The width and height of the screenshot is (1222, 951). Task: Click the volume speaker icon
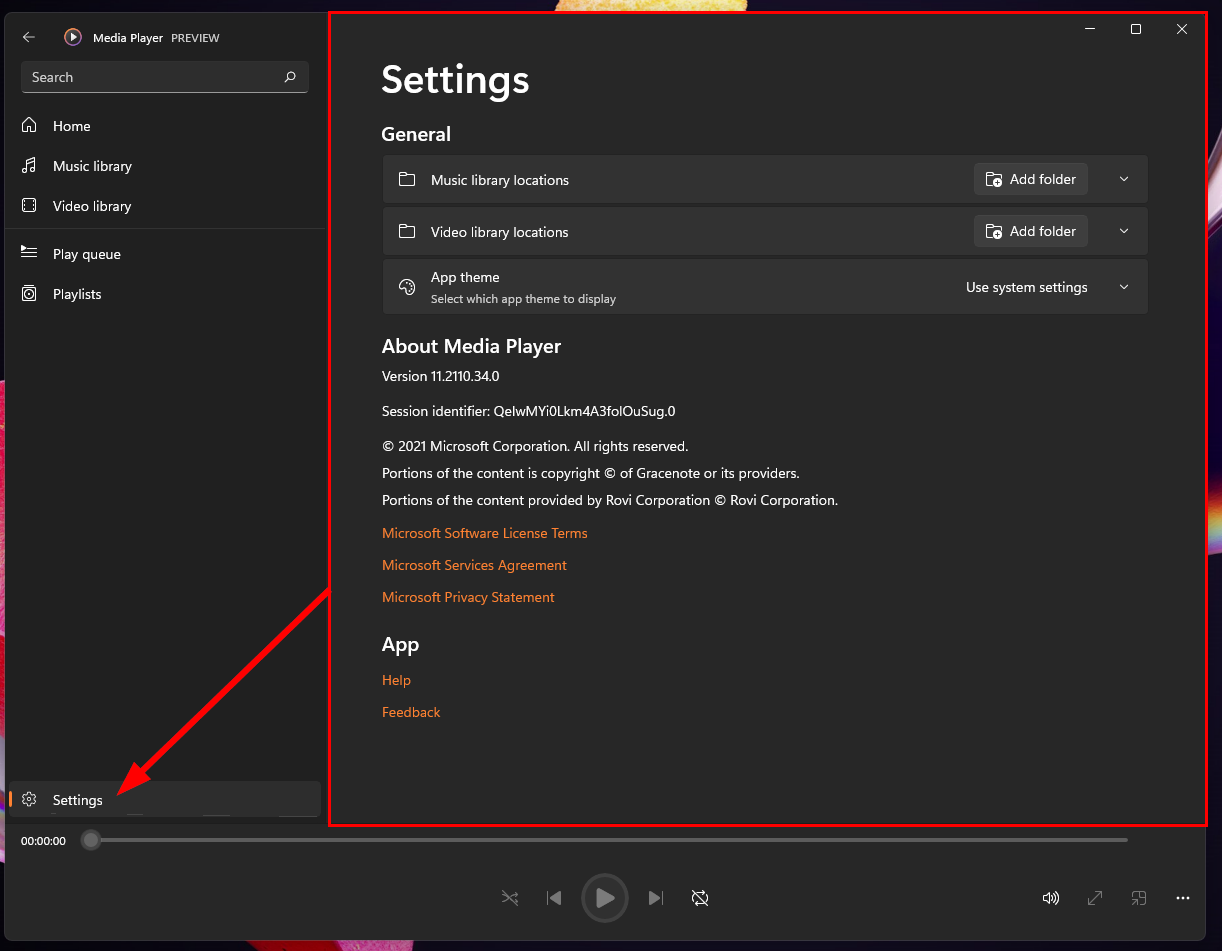point(1051,898)
